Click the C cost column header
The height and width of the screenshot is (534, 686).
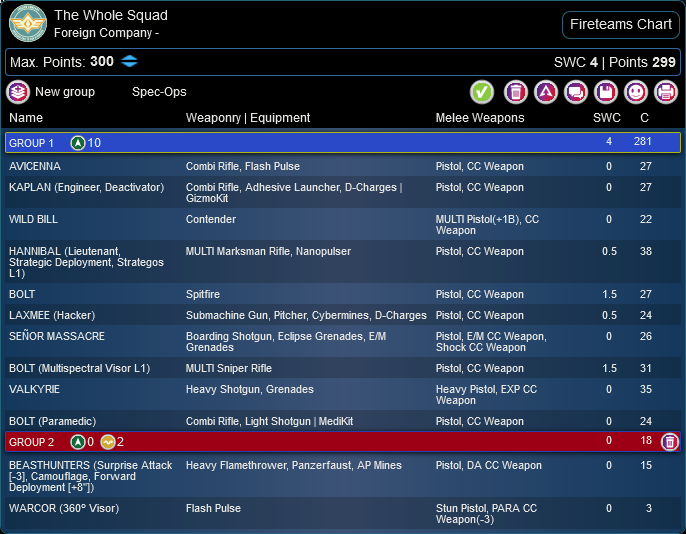[x=644, y=118]
